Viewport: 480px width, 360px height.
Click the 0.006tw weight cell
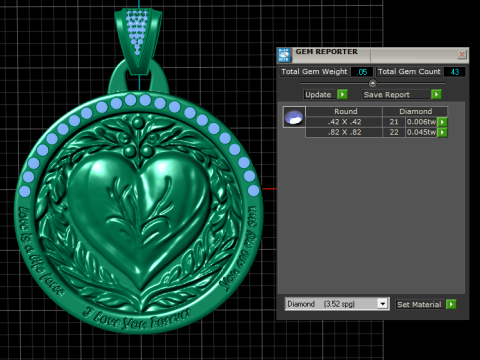point(421,122)
